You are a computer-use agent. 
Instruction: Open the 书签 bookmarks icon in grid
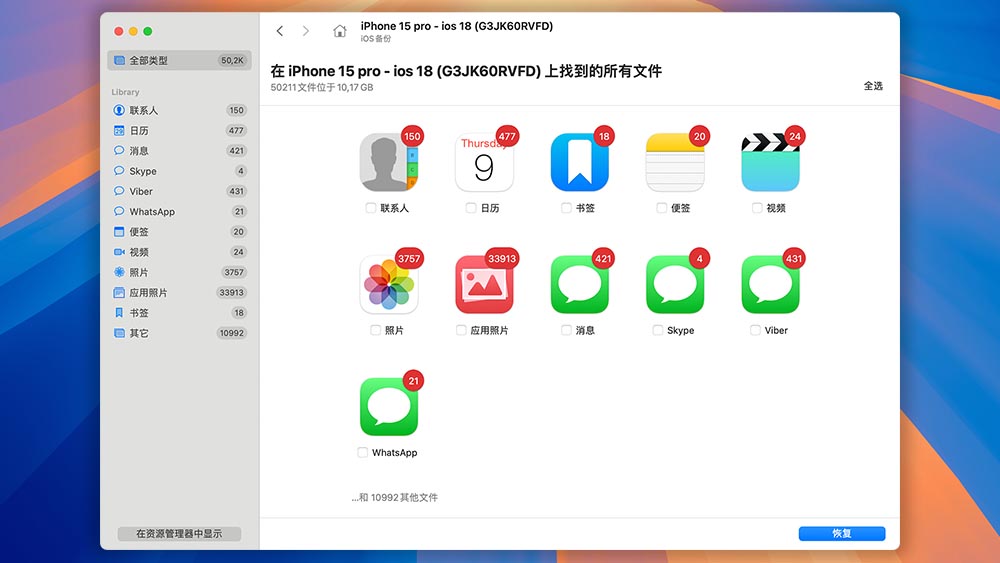click(580, 162)
